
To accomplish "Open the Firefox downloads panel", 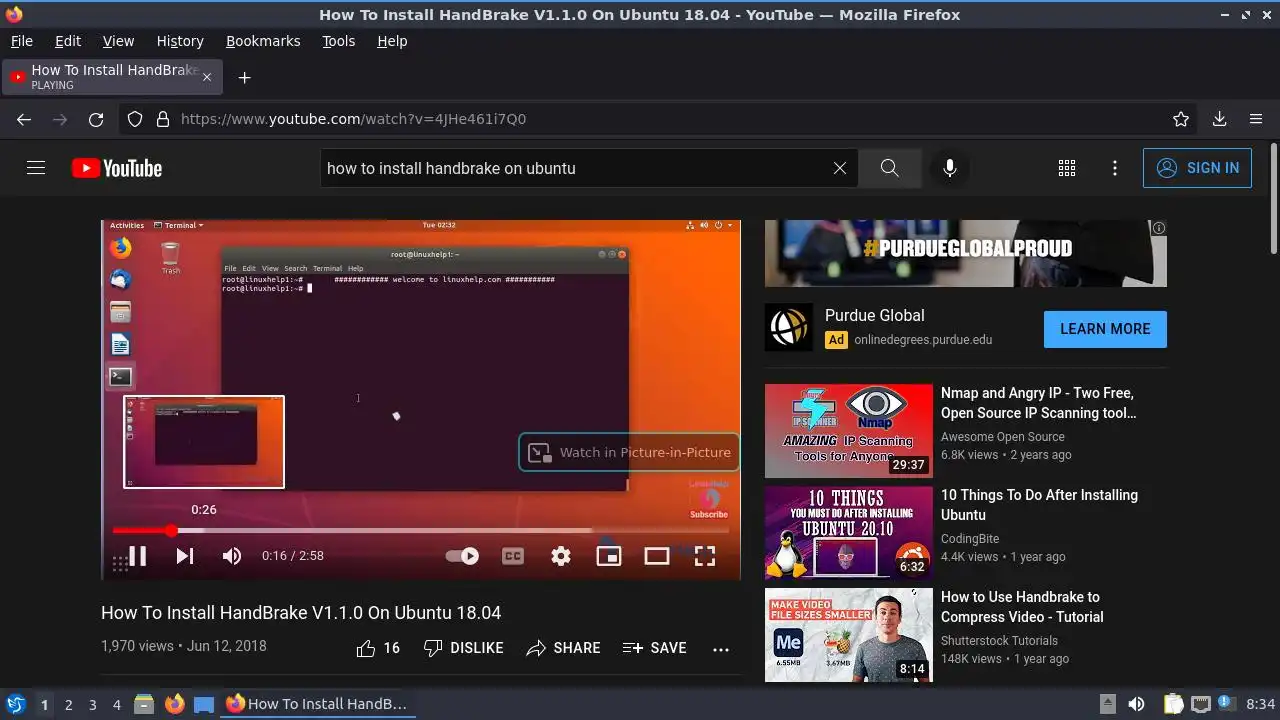I will point(1219,119).
